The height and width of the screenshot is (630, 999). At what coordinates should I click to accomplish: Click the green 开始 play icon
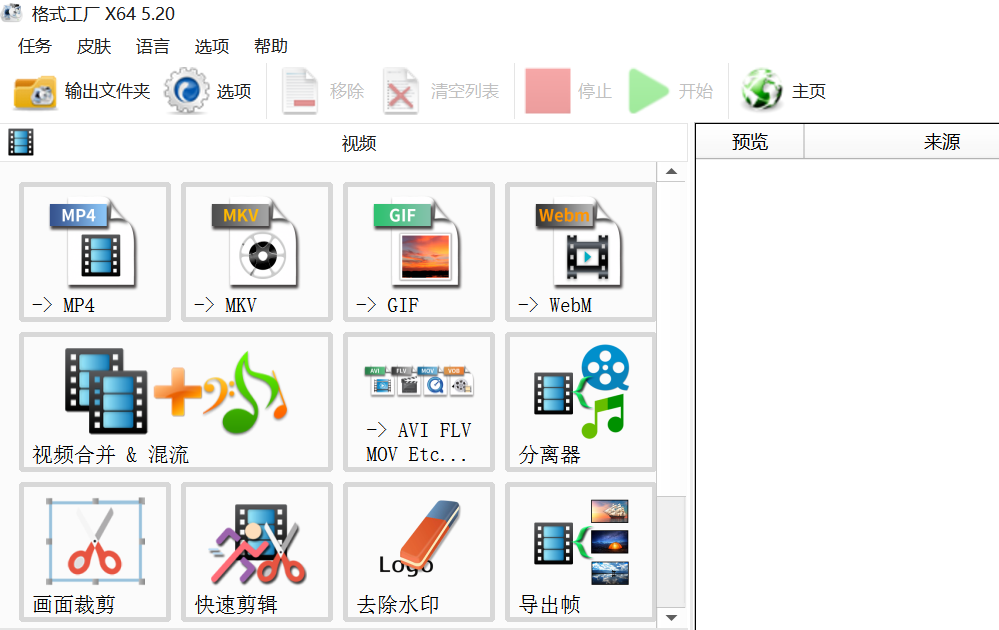[x=648, y=91]
